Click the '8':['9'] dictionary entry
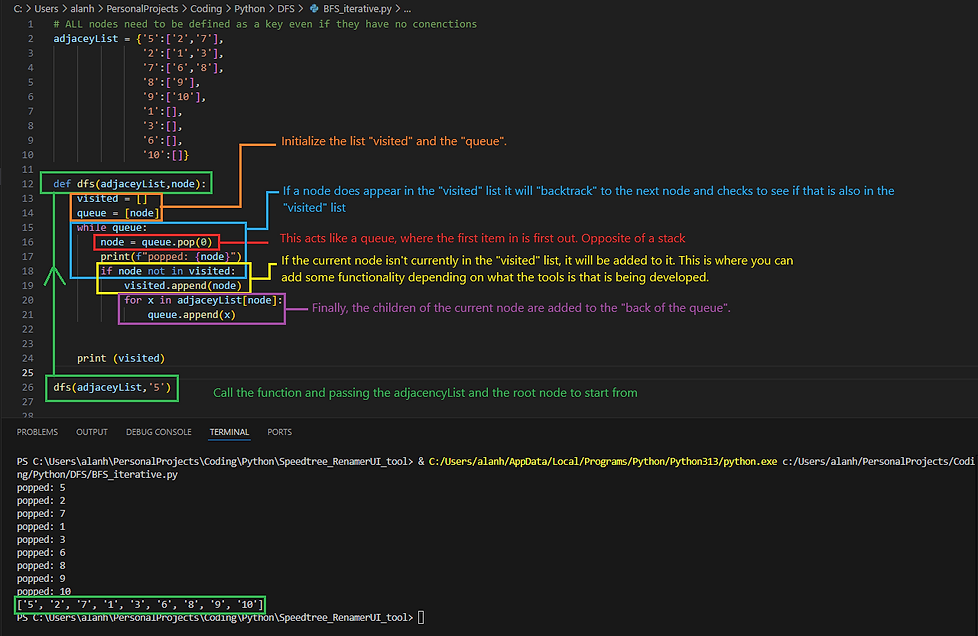This screenshot has width=978, height=636. click(172, 82)
